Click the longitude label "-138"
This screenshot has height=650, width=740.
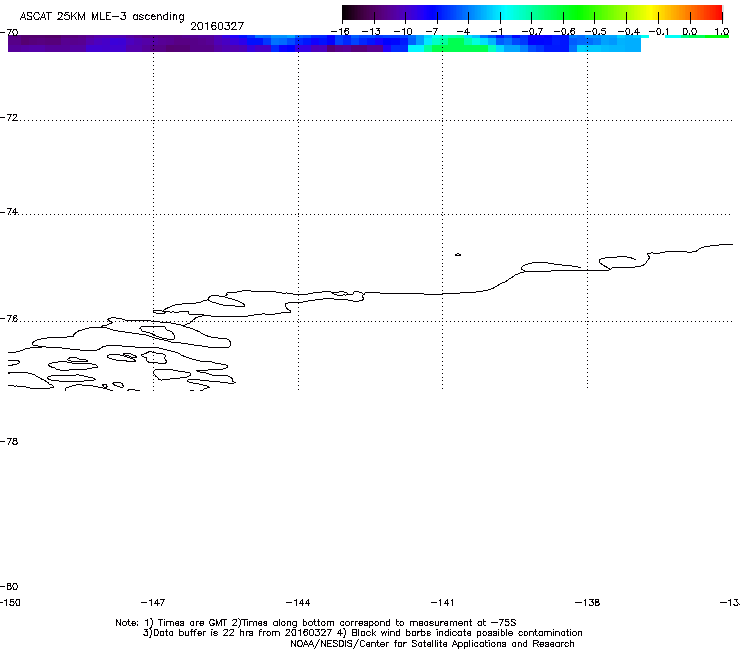point(588,602)
